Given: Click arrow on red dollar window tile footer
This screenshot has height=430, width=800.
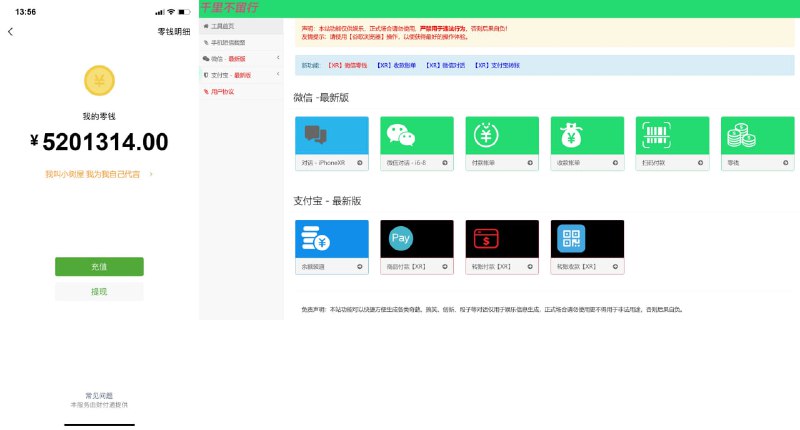Looking at the screenshot, I should click(530, 266).
